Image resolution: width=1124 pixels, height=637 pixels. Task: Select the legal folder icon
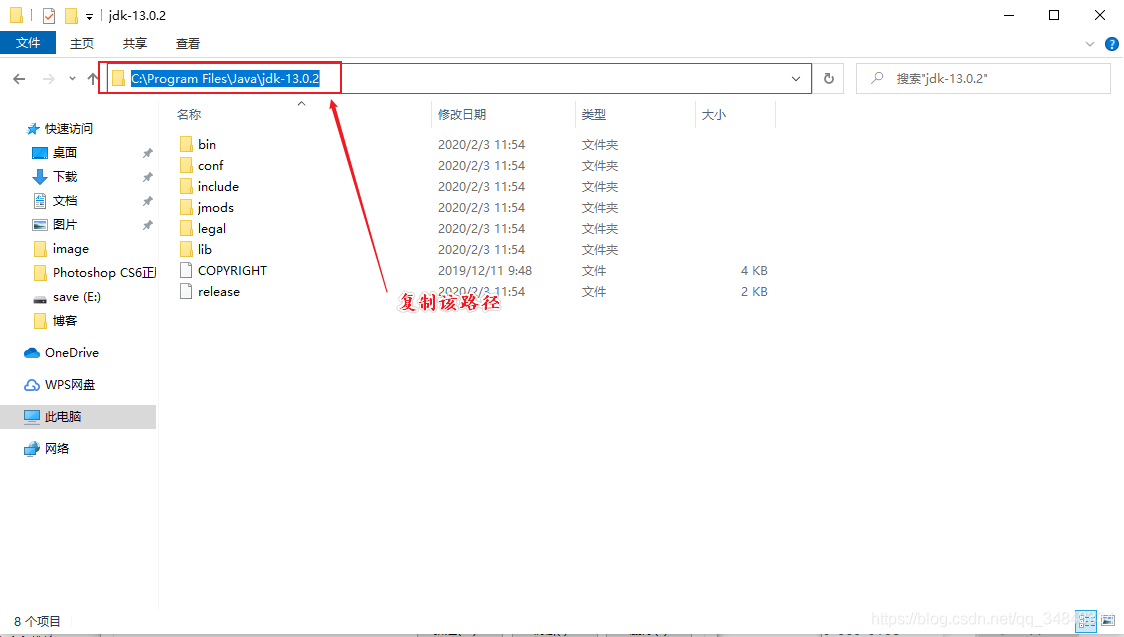point(186,229)
